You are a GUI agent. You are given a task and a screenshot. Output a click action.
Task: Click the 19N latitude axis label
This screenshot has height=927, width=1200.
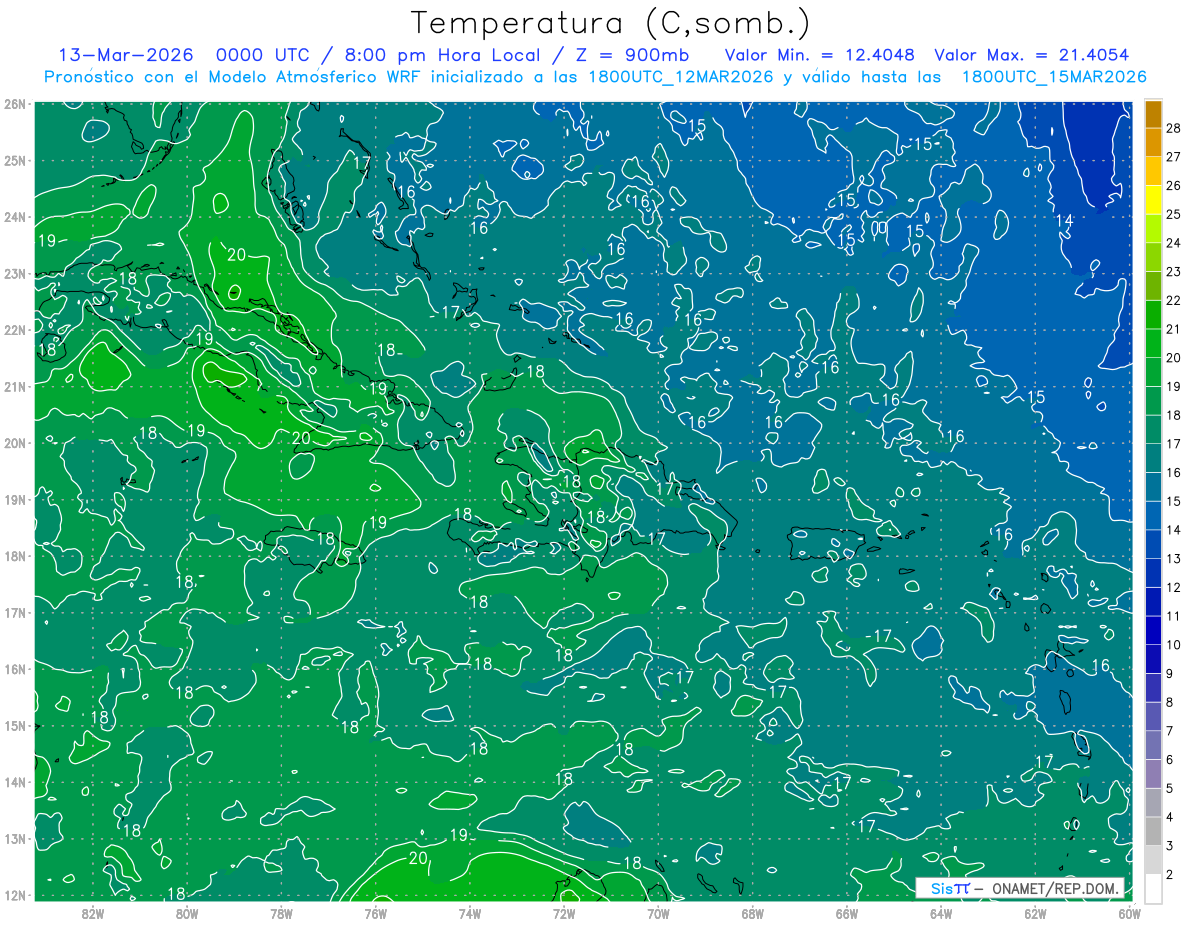pyautogui.click(x=15, y=500)
